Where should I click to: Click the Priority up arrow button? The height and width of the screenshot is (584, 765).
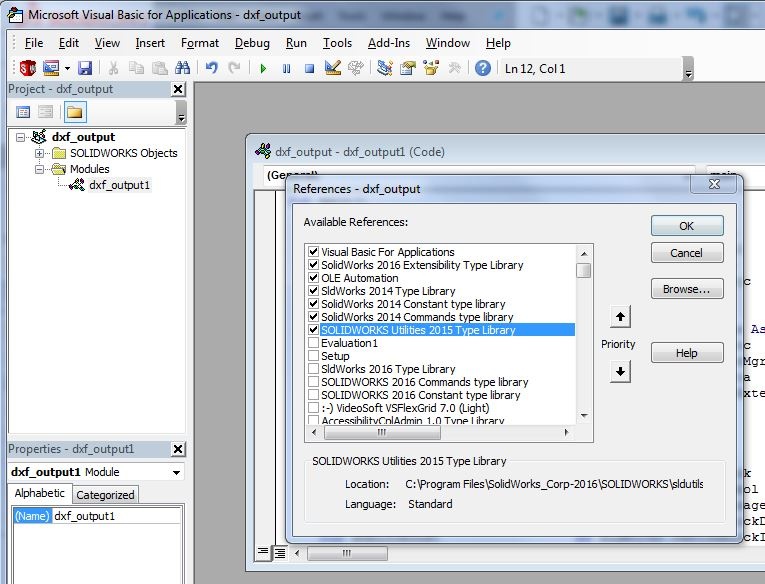(620, 317)
